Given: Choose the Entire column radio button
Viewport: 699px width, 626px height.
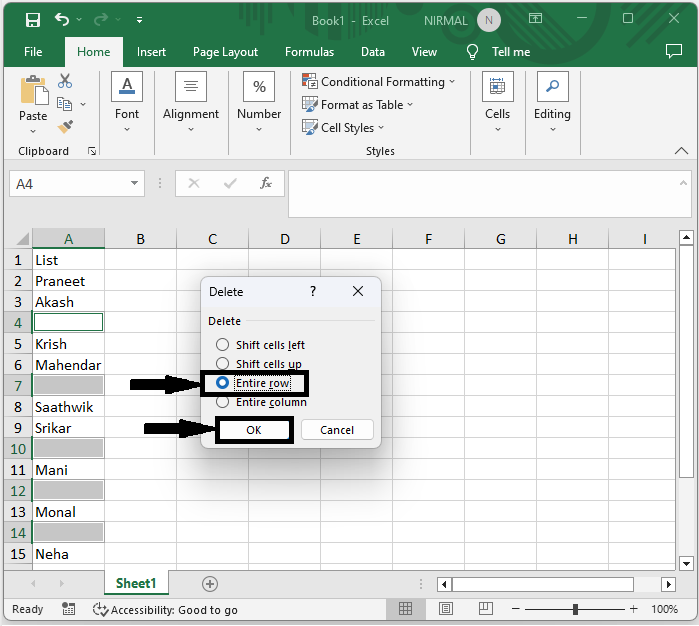Looking at the screenshot, I should coord(223,402).
